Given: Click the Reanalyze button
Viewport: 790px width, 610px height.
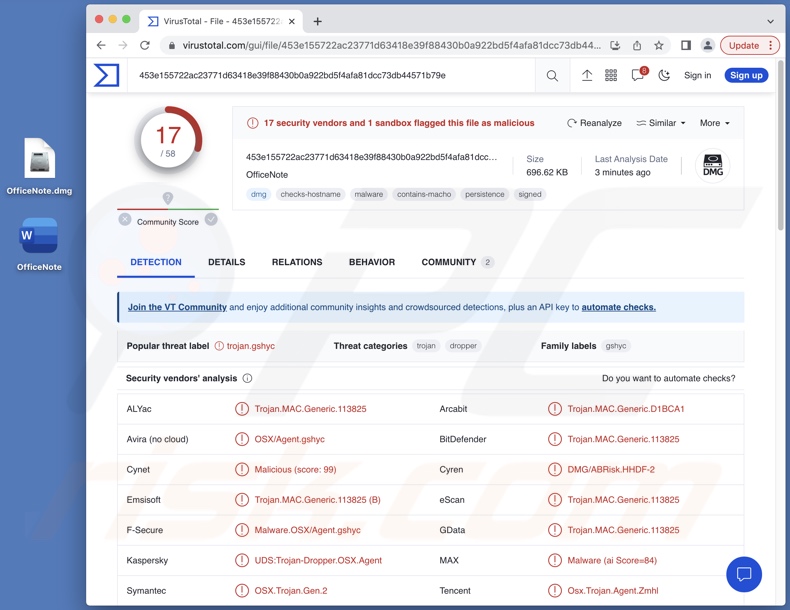Looking at the screenshot, I should [594, 123].
